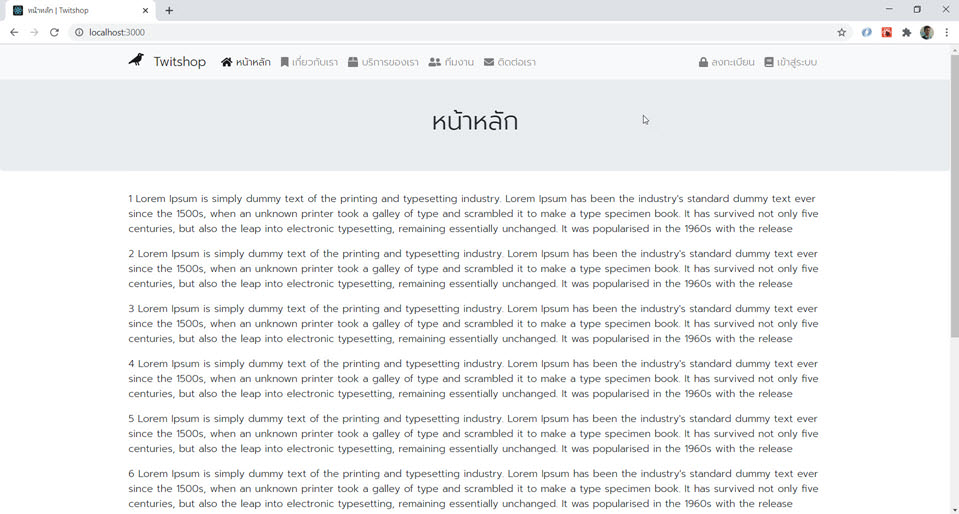Click the browser back arrow
This screenshot has height=514, width=959.
(14, 32)
